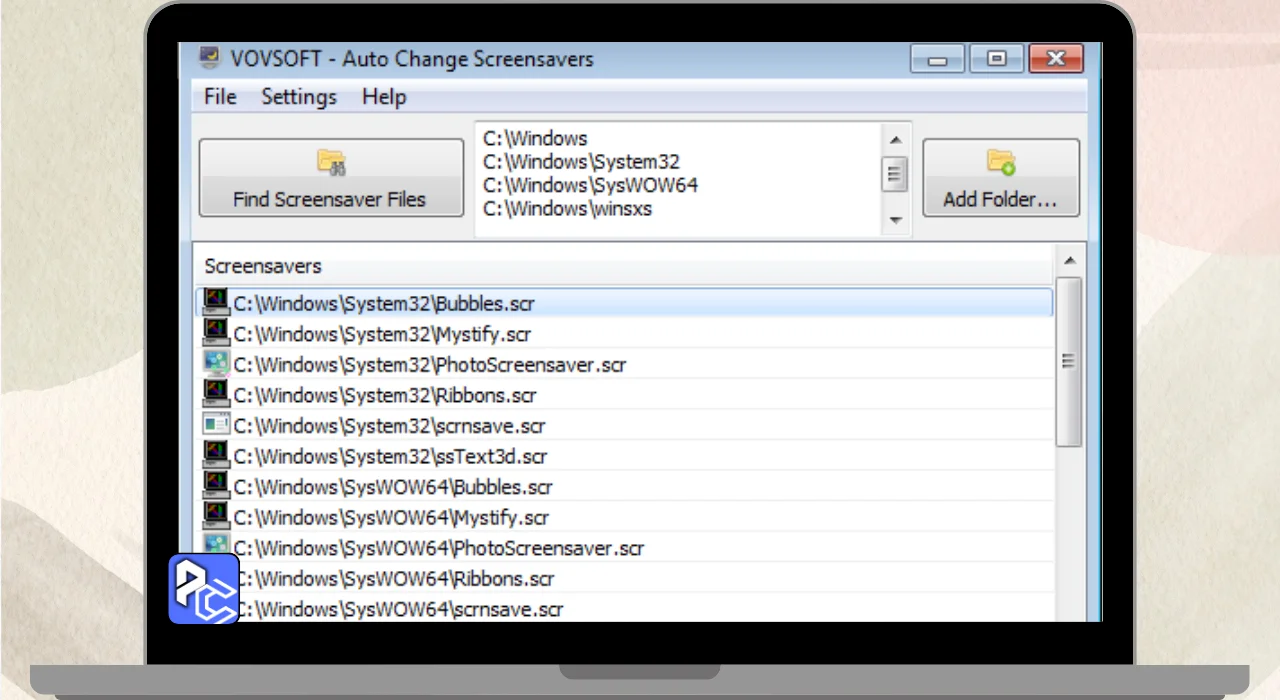The height and width of the screenshot is (700, 1280).
Task: Select C:\Windows\winsxs in folder list
Action: (x=567, y=209)
